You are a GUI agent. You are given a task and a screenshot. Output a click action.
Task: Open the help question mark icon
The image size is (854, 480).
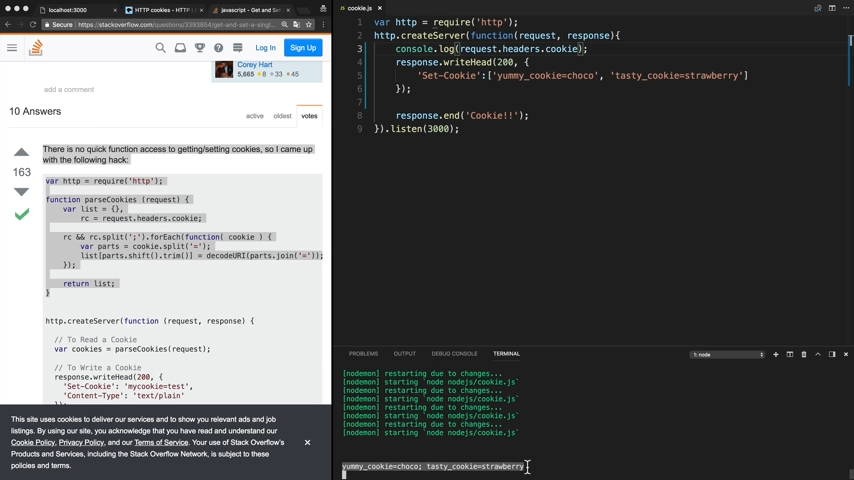point(218,48)
